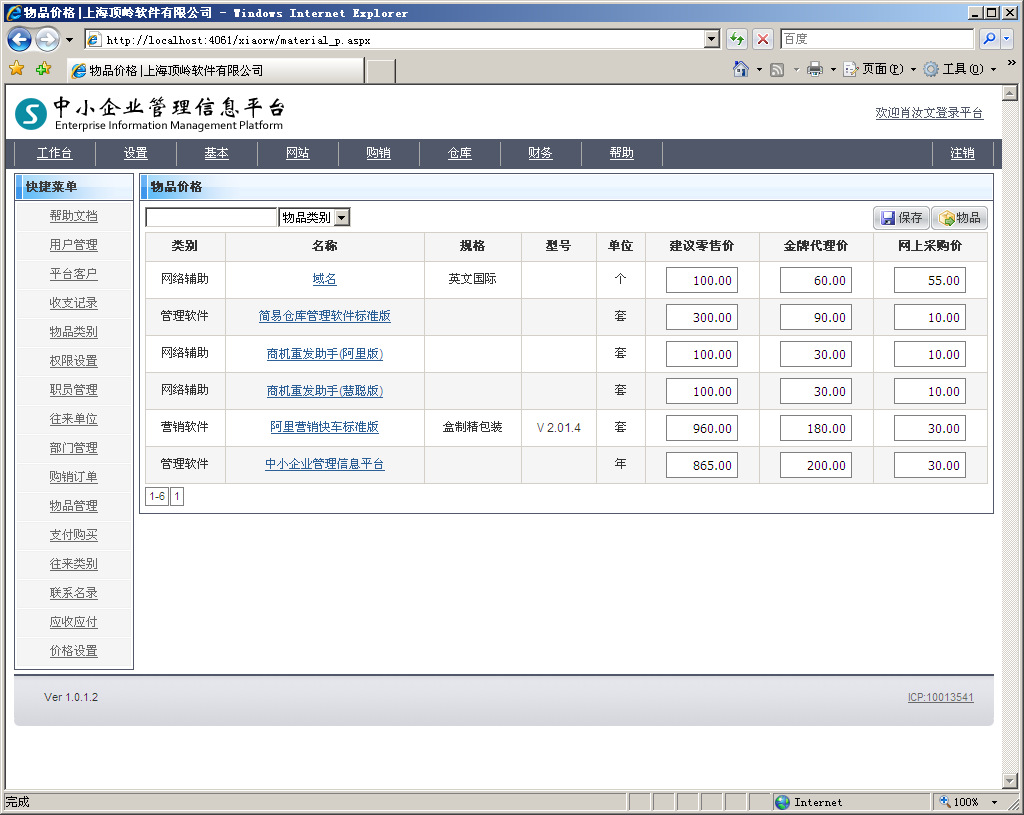1024x815 pixels.
Task: Open the 仓库 menu in navigation bar
Action: click(459, 153)
